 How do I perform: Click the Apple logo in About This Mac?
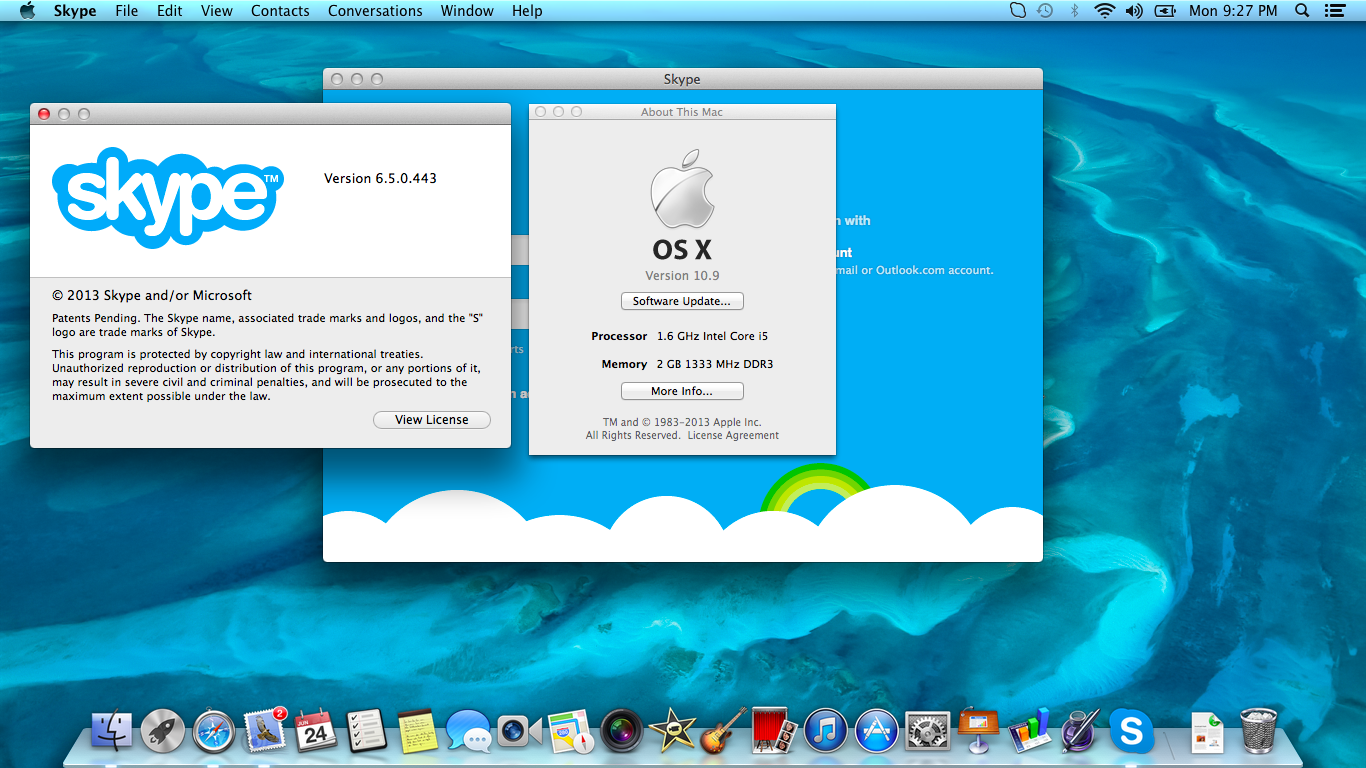click(x=682, y=189)
